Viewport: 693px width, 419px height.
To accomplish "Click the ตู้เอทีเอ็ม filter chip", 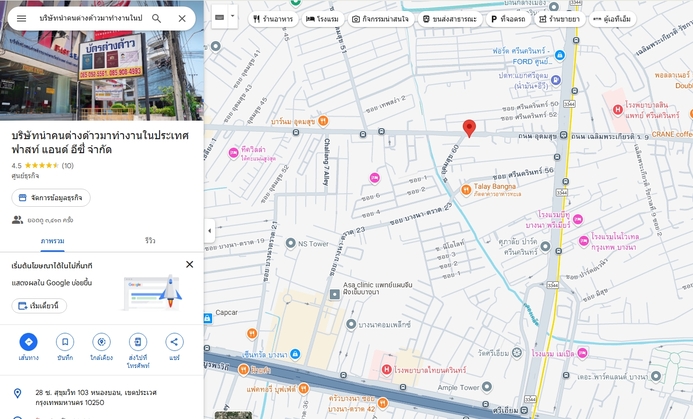I will click(x=613, y=19).
